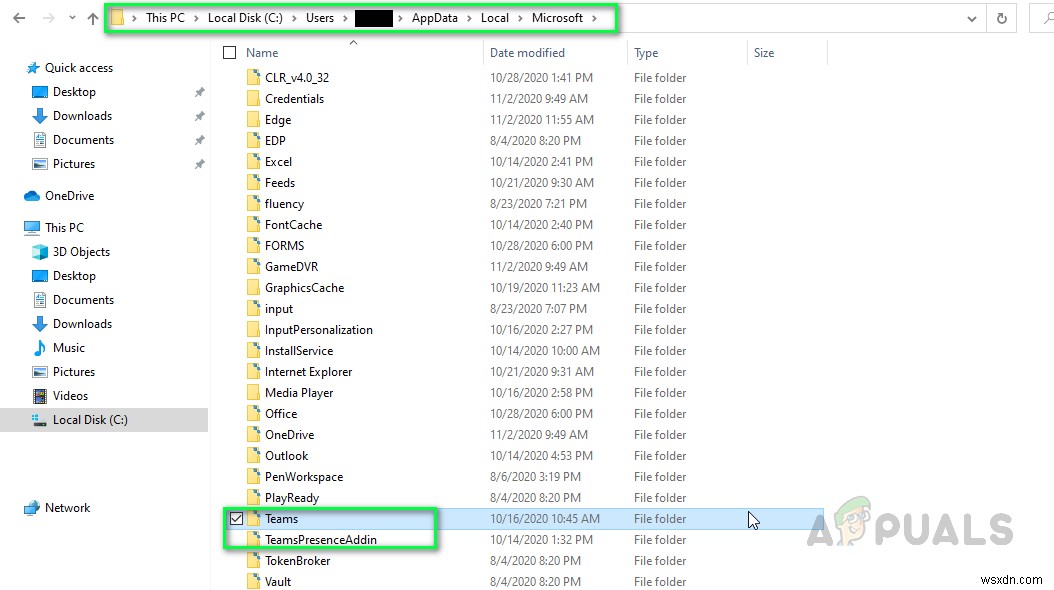Click the 3D Objects cube icon
The image size is (1054, 590).
(40, 252)
